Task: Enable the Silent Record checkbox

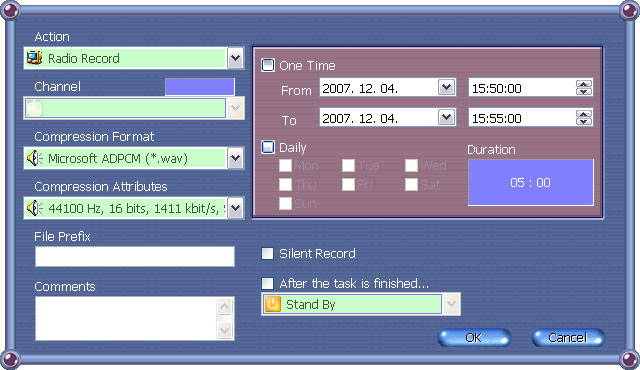Action: coord(267,254)
